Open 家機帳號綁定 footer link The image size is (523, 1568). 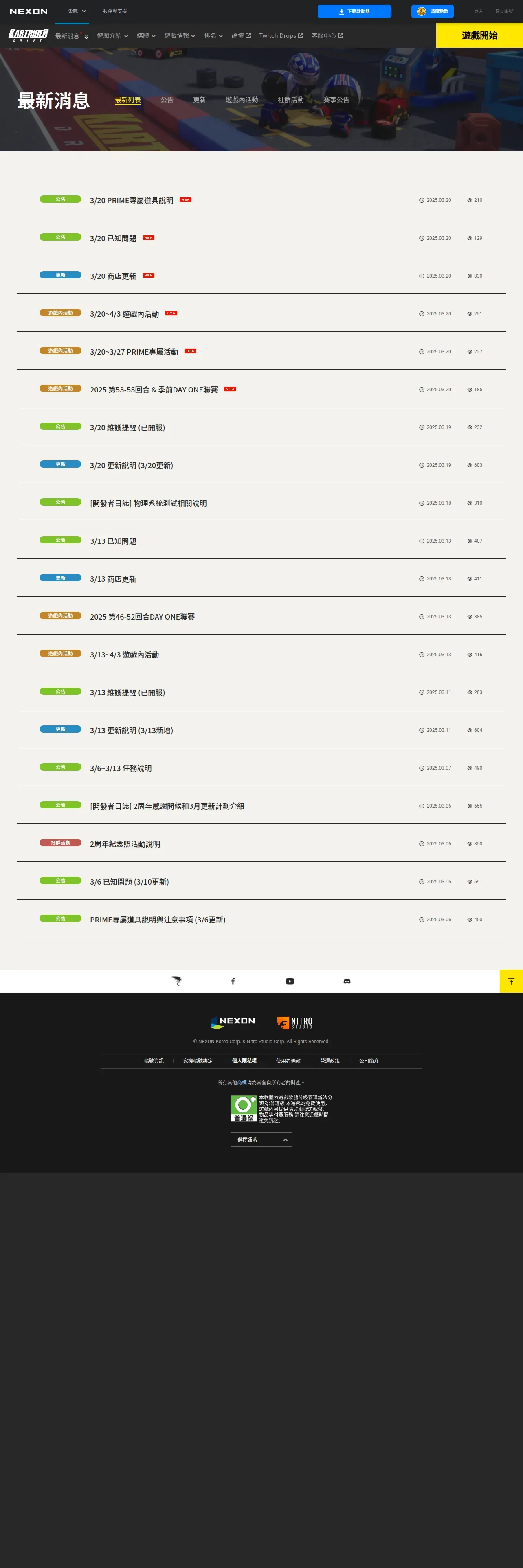click(x=198, y=1061)
